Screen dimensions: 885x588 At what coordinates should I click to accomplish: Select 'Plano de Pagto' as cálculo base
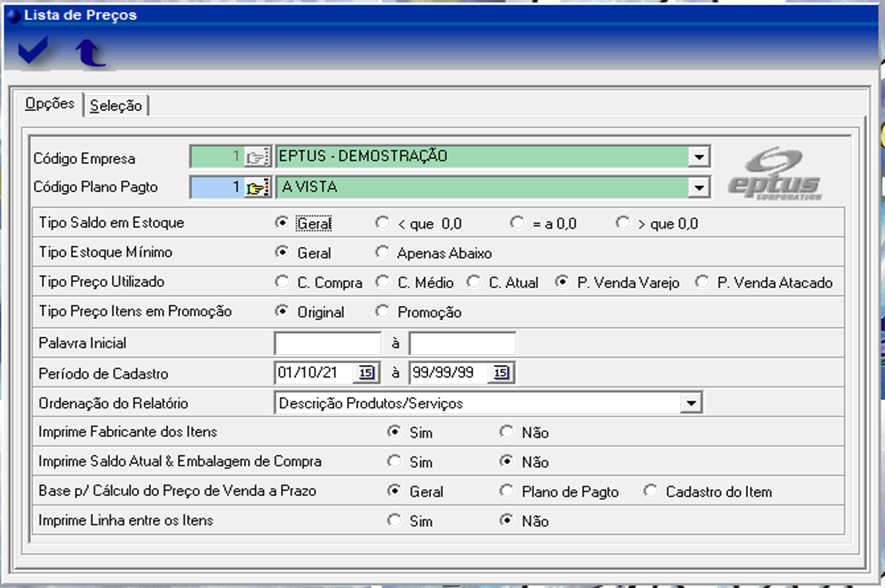(507, 491)
